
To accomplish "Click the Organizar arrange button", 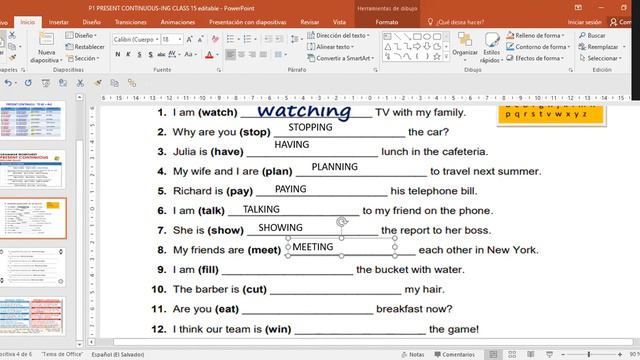I will coord(465,46).
